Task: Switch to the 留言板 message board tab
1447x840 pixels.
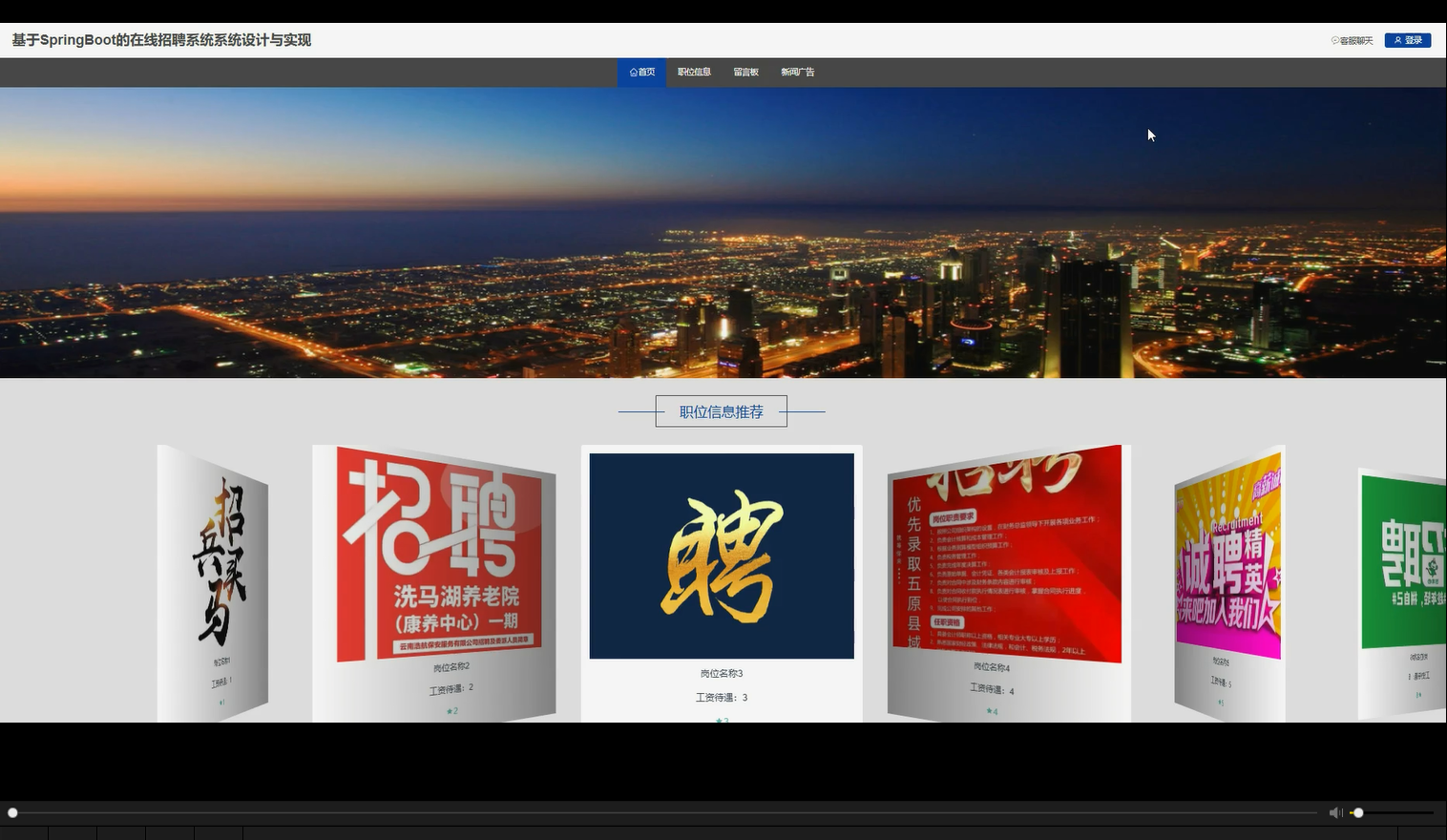Action: tap(745, 73)
